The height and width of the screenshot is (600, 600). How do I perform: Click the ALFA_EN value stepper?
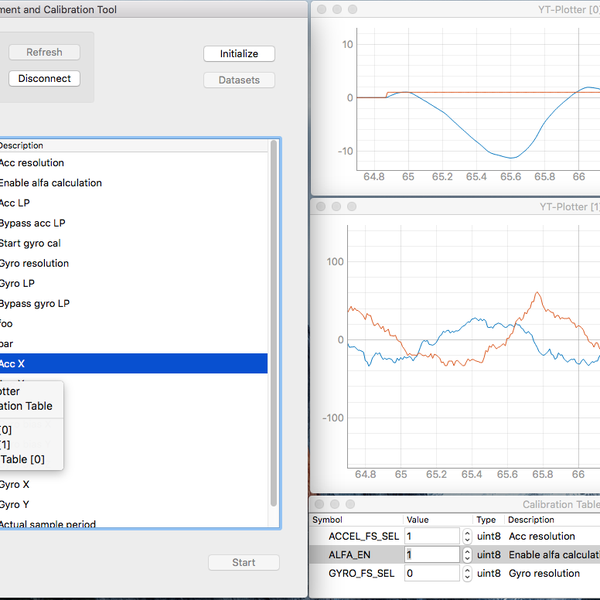[467, 554]
